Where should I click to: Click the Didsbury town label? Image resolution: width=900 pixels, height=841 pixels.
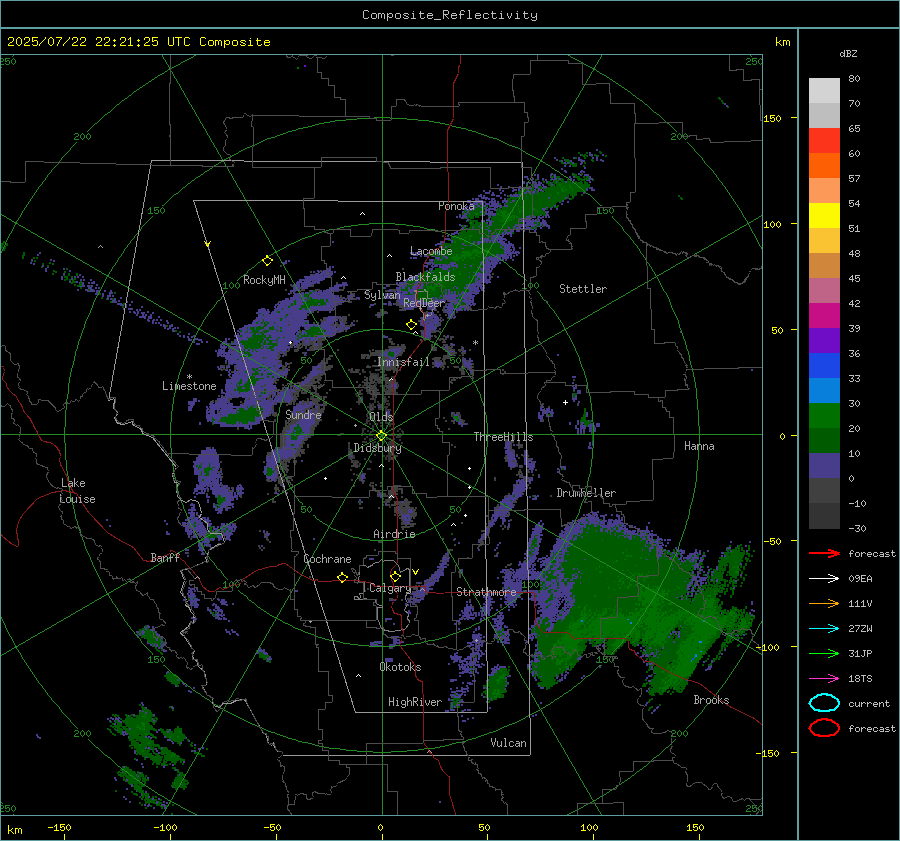tap(377, 448)
